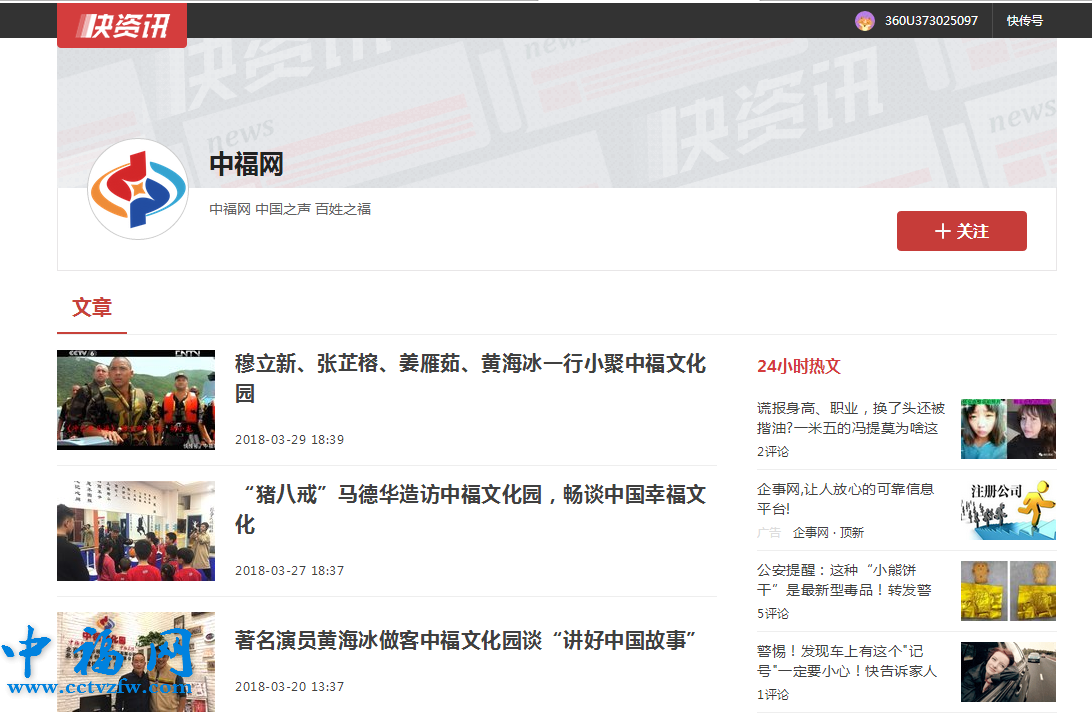Click the 注册公司 ad image
The height and width of the screenshot is (713, 1092).
(x=1008, y=510)
